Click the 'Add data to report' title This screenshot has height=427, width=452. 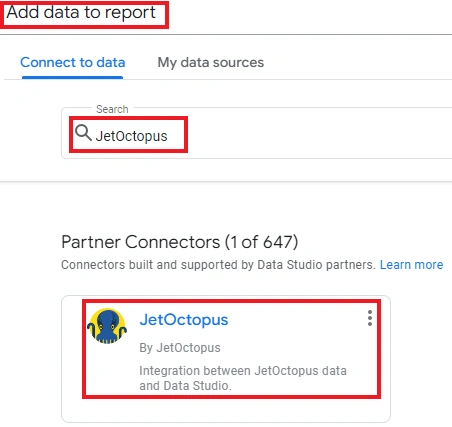[x=81, y=13]
